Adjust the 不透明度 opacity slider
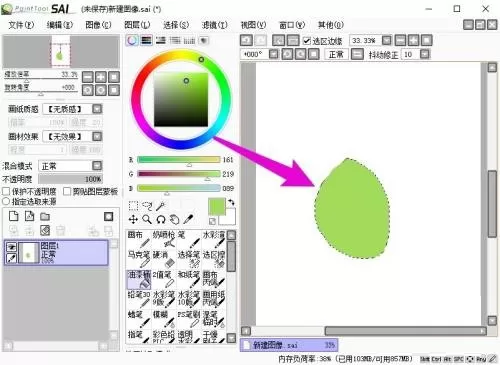This screenshot has height=365, width=500. coord(70,179)
